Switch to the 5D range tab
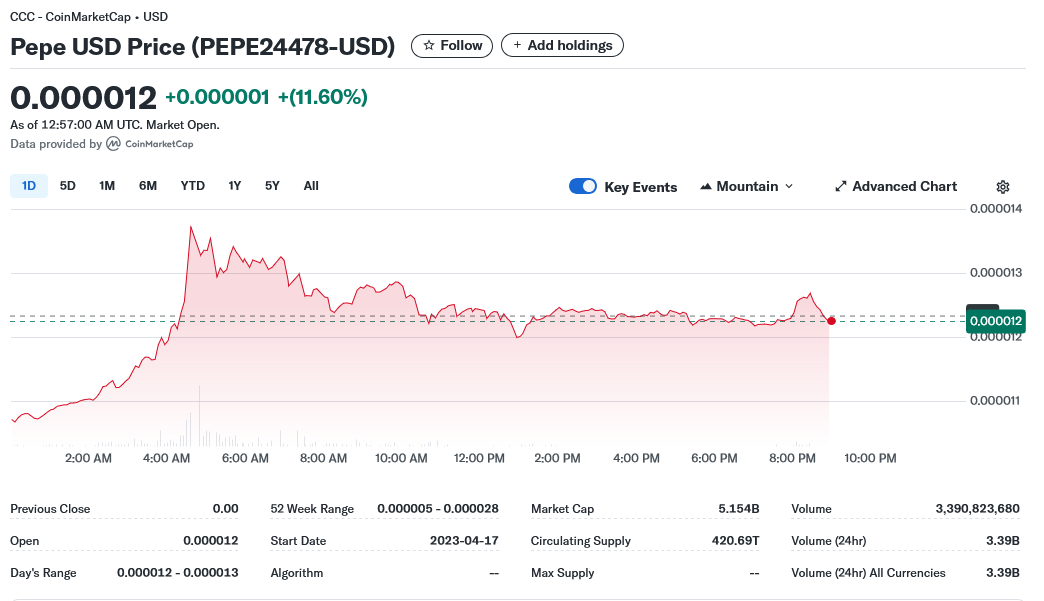Viewport: 1044px width, 601px height. tap(67, 186)
